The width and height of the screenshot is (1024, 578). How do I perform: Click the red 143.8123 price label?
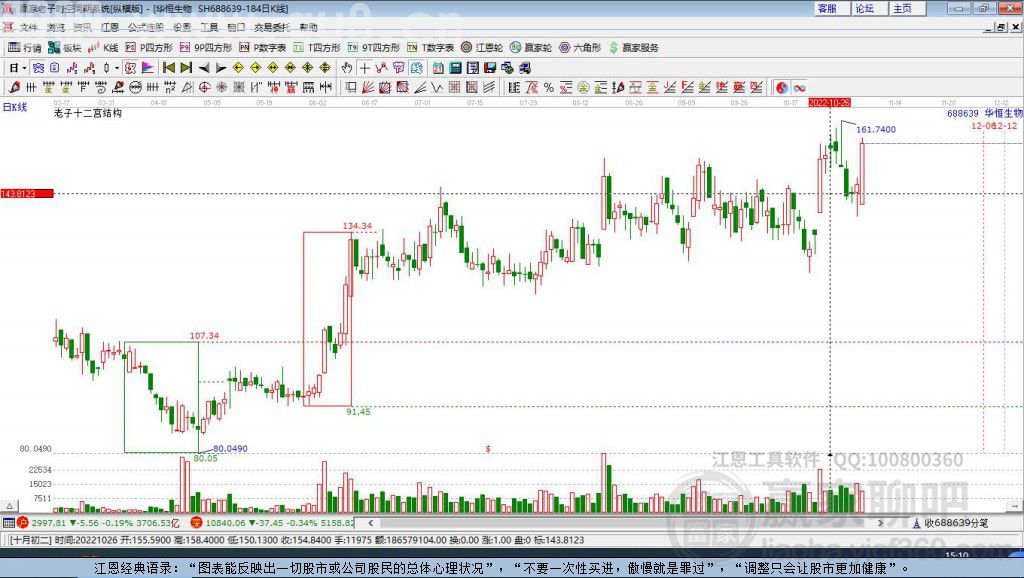27,193
